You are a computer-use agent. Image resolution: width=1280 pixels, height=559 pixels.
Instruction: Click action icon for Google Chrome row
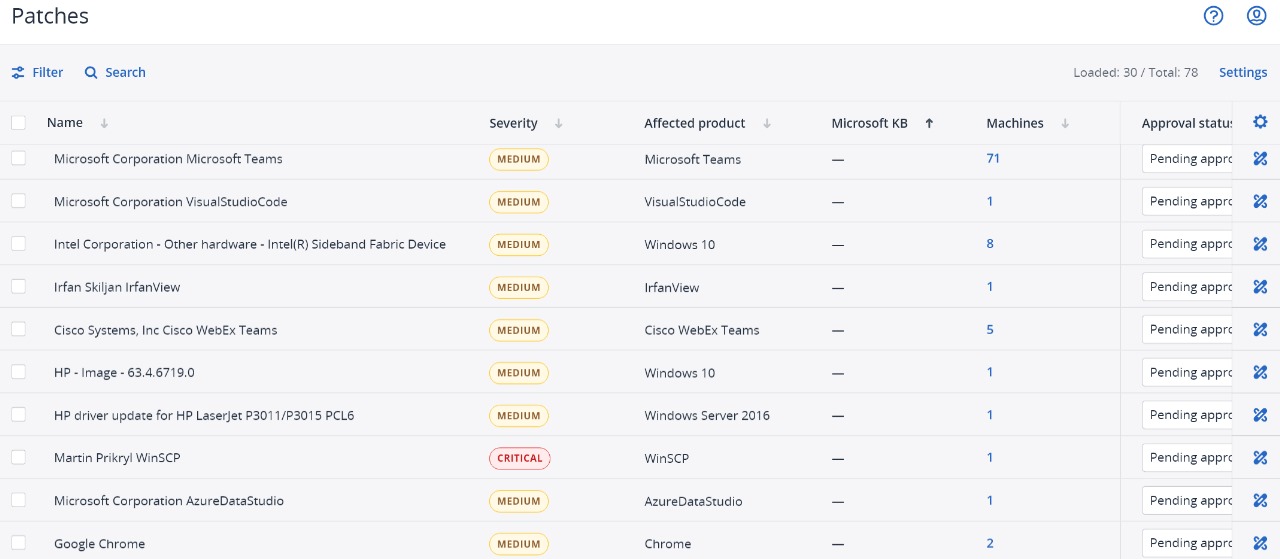point(1260,543)
